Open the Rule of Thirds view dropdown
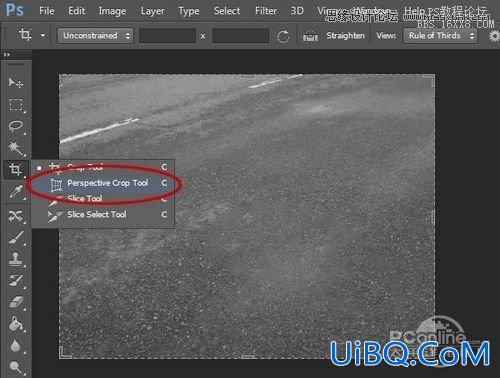The height and width of the screenshot is (378, 500). pos(440,36)
